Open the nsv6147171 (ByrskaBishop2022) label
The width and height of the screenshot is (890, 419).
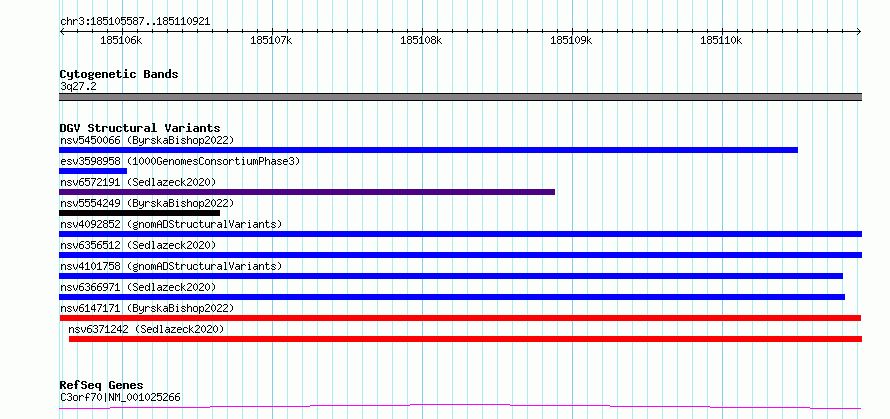[147, 308]
